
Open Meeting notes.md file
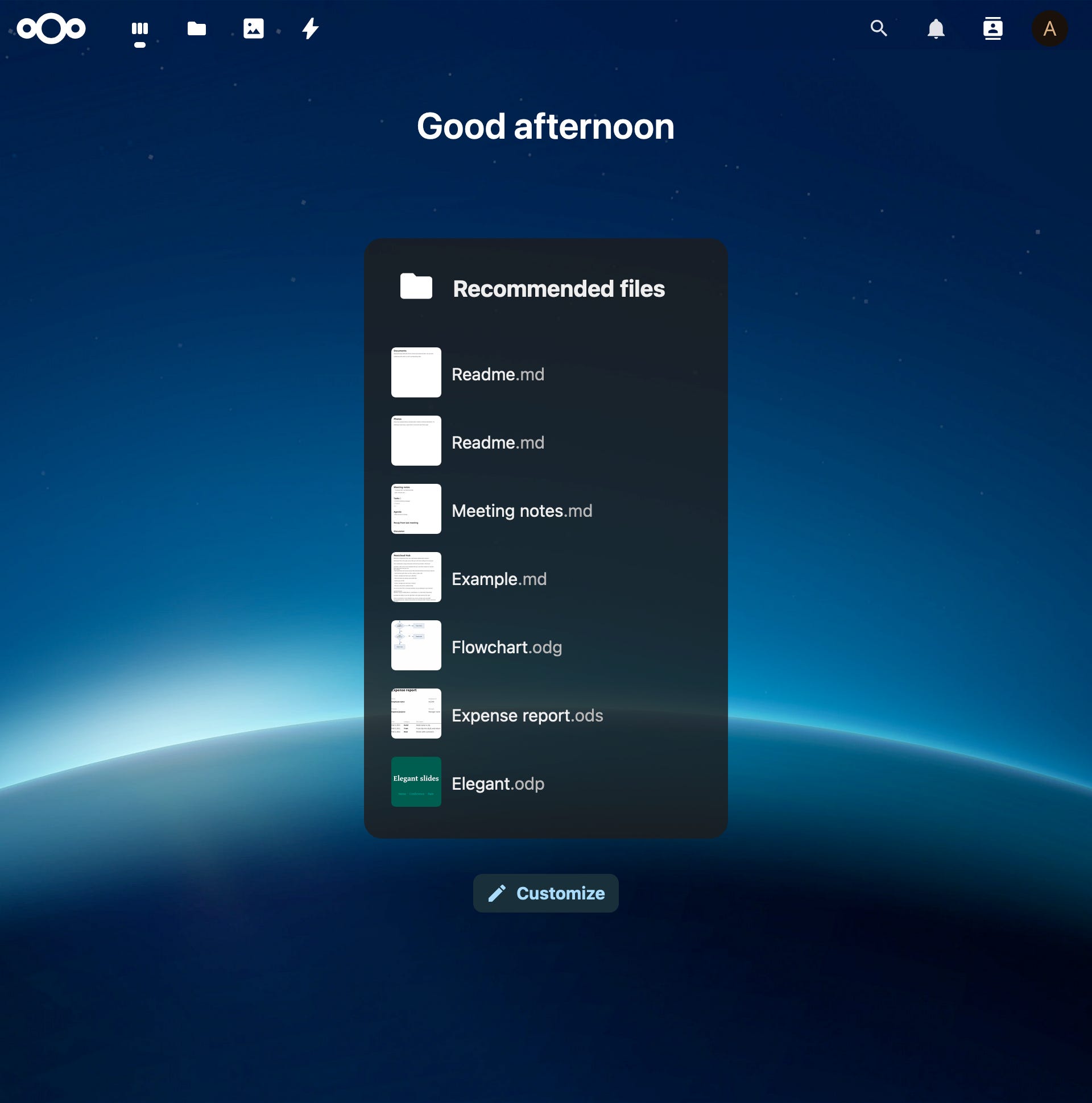coord(522,511)
